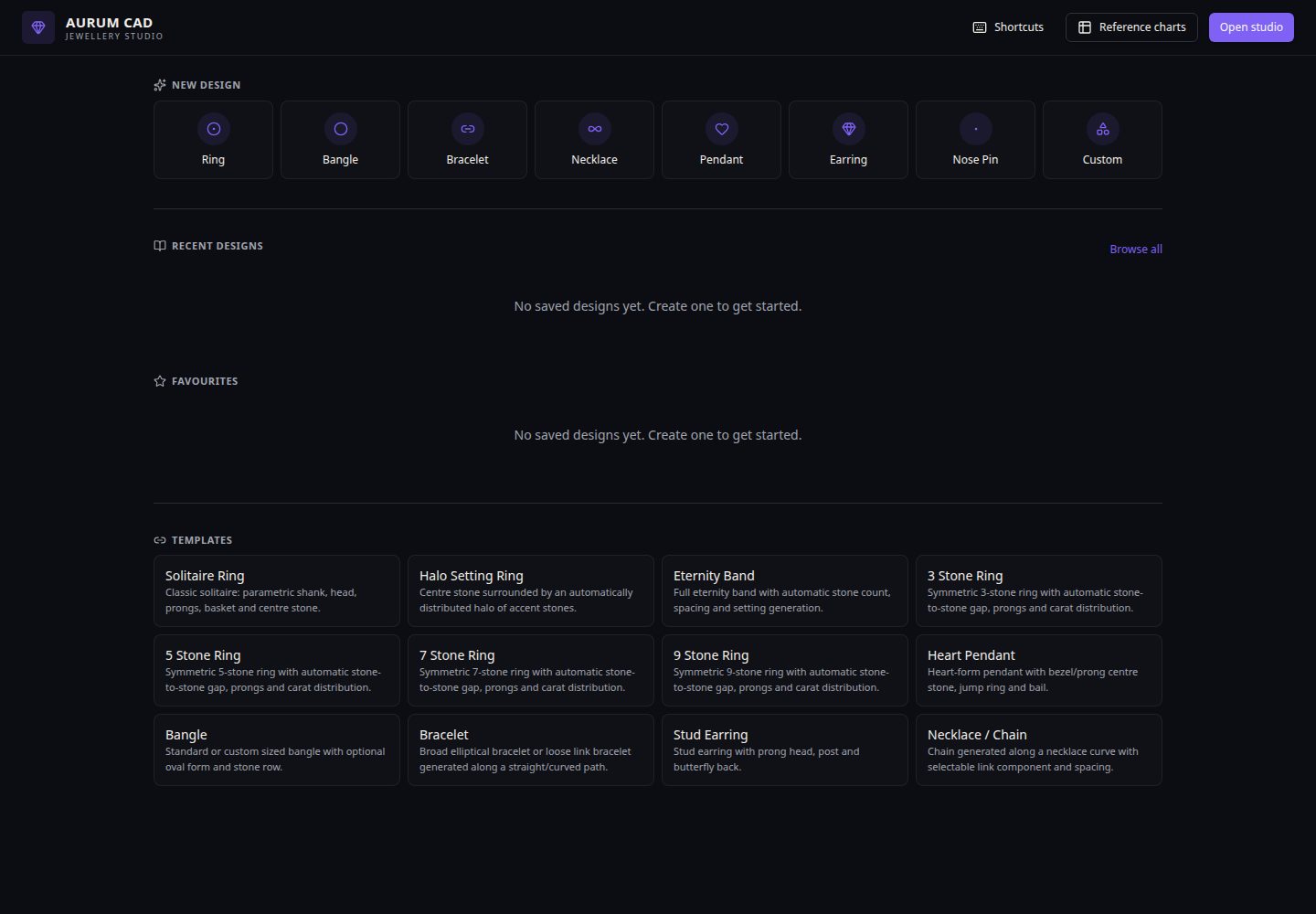Open the Stud Earring template
1316x914 pixels.
(785, 749)
